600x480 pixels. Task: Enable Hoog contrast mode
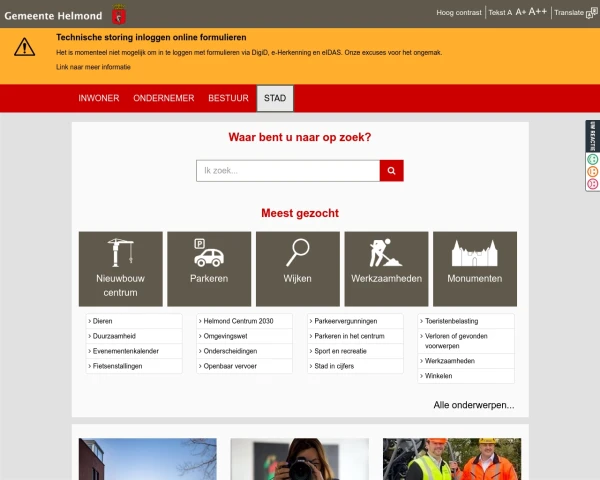click(x=459, y=13)
